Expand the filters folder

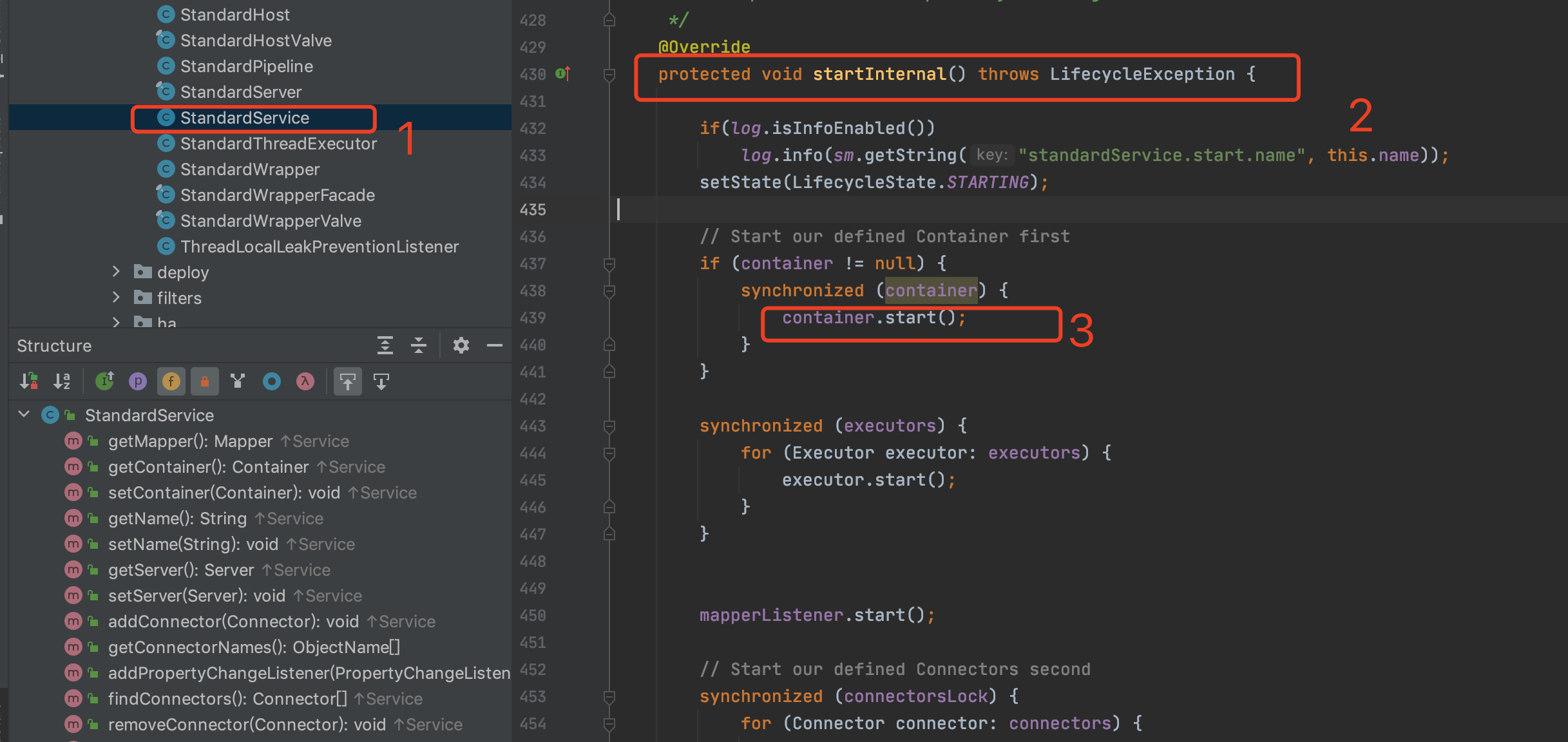tap(116, 298)
